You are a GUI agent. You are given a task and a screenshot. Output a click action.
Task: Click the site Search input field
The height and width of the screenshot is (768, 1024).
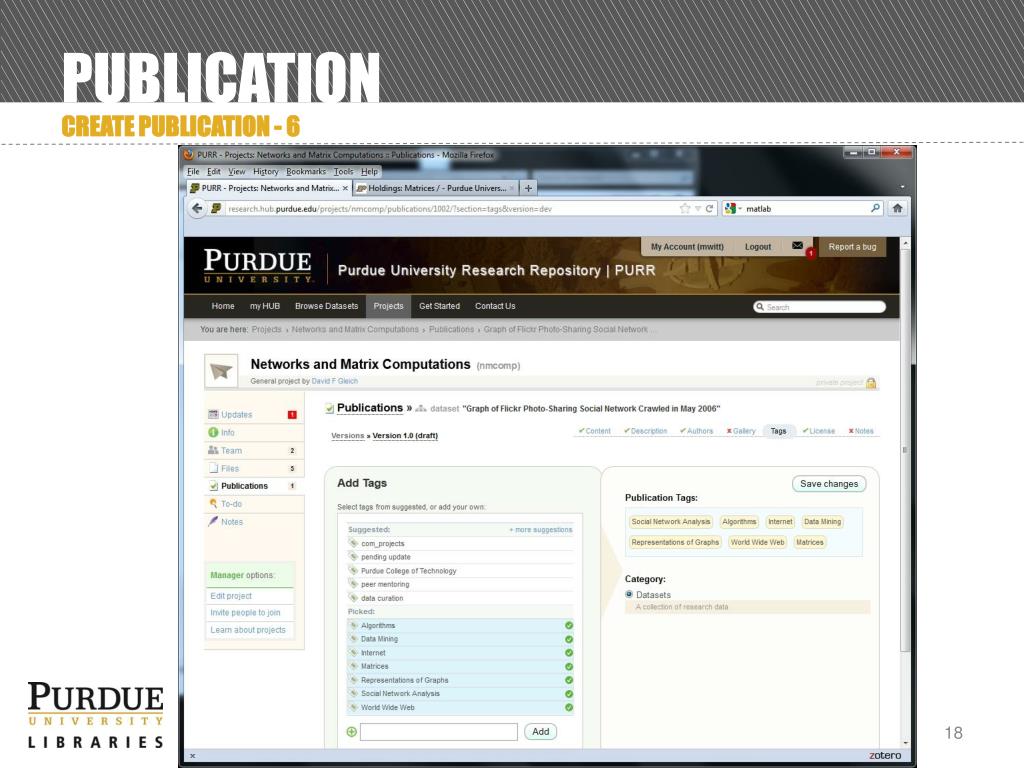click(820, 307)
